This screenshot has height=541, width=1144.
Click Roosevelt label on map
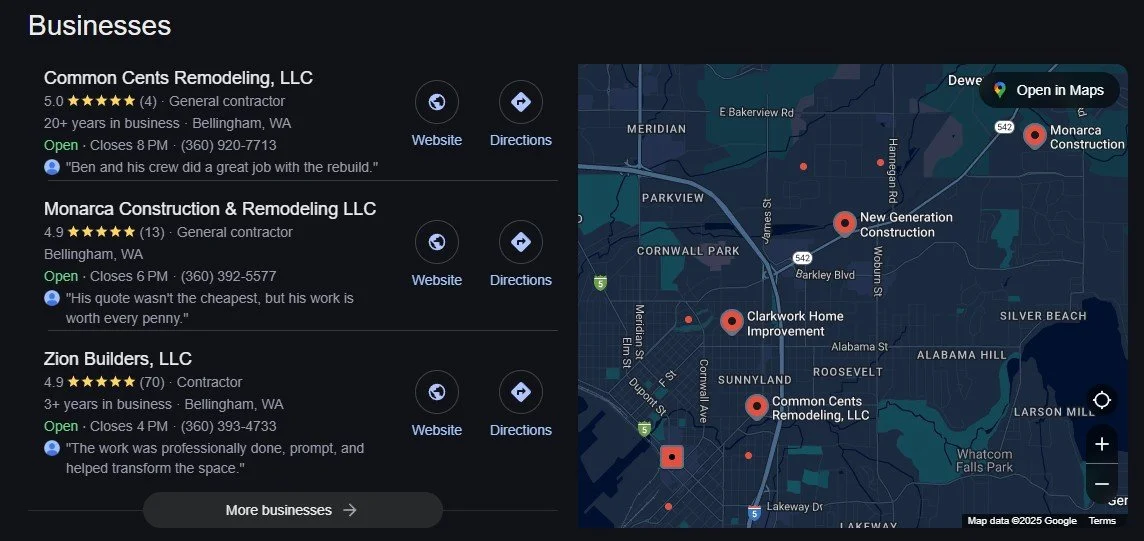click(848, 372)
